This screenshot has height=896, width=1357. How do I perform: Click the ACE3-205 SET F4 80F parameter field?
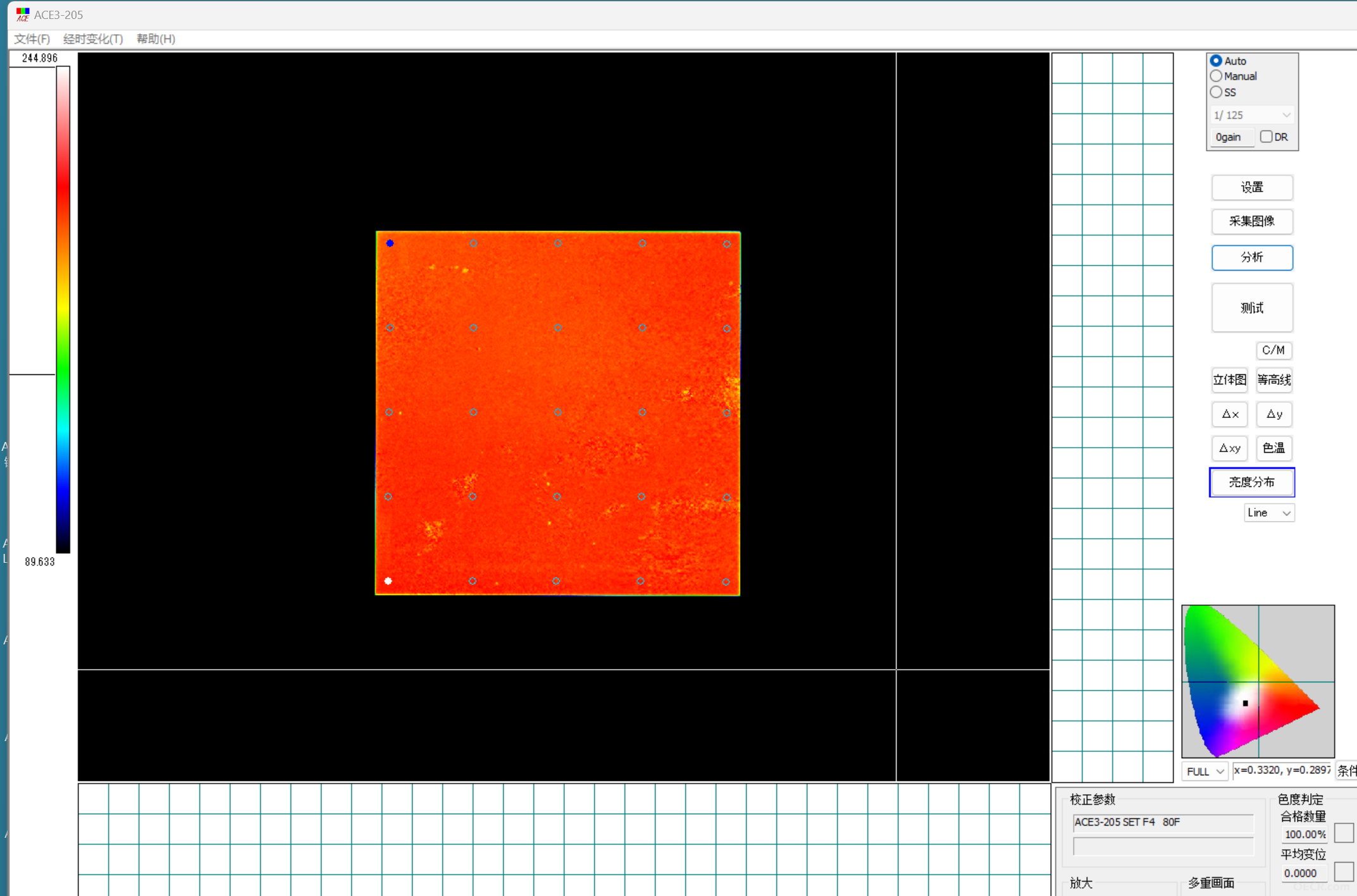click(1163, 822)
